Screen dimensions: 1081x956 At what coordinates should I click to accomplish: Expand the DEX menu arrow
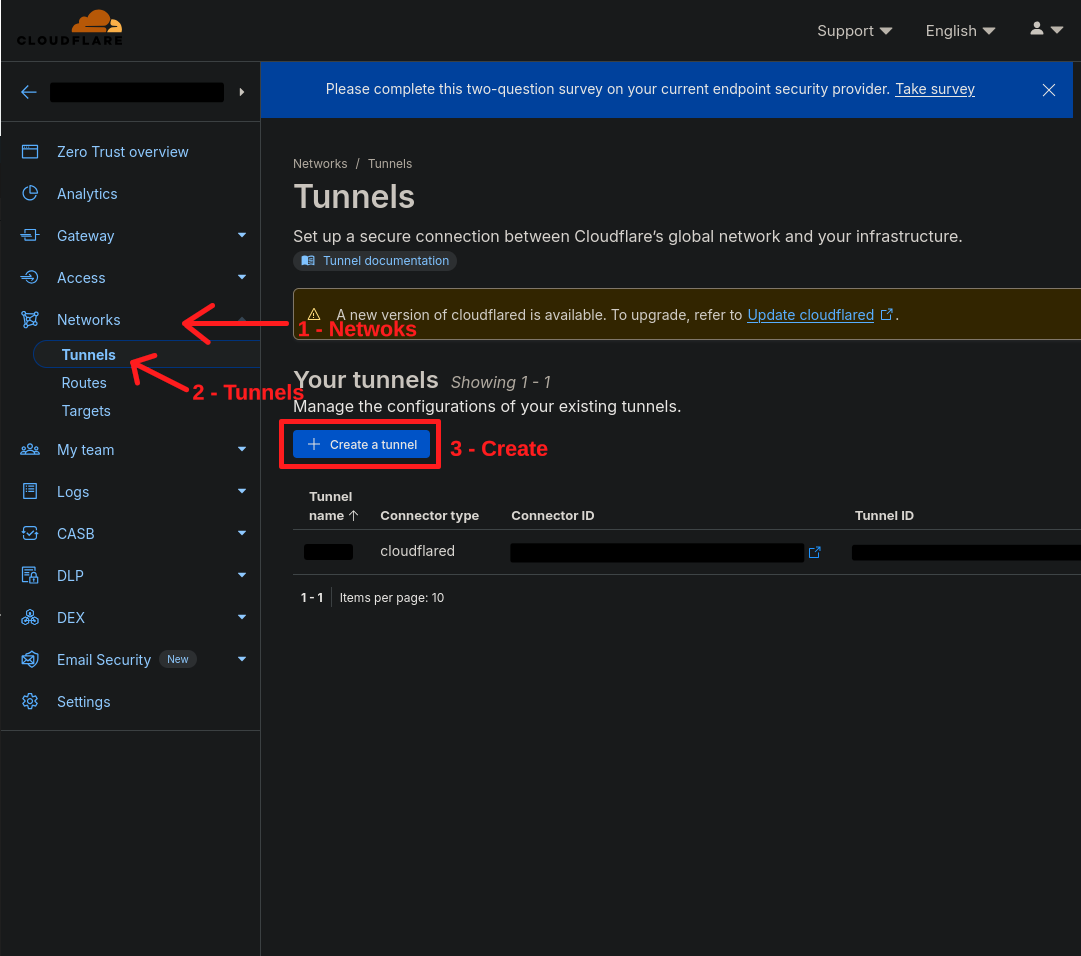point(242,618)
